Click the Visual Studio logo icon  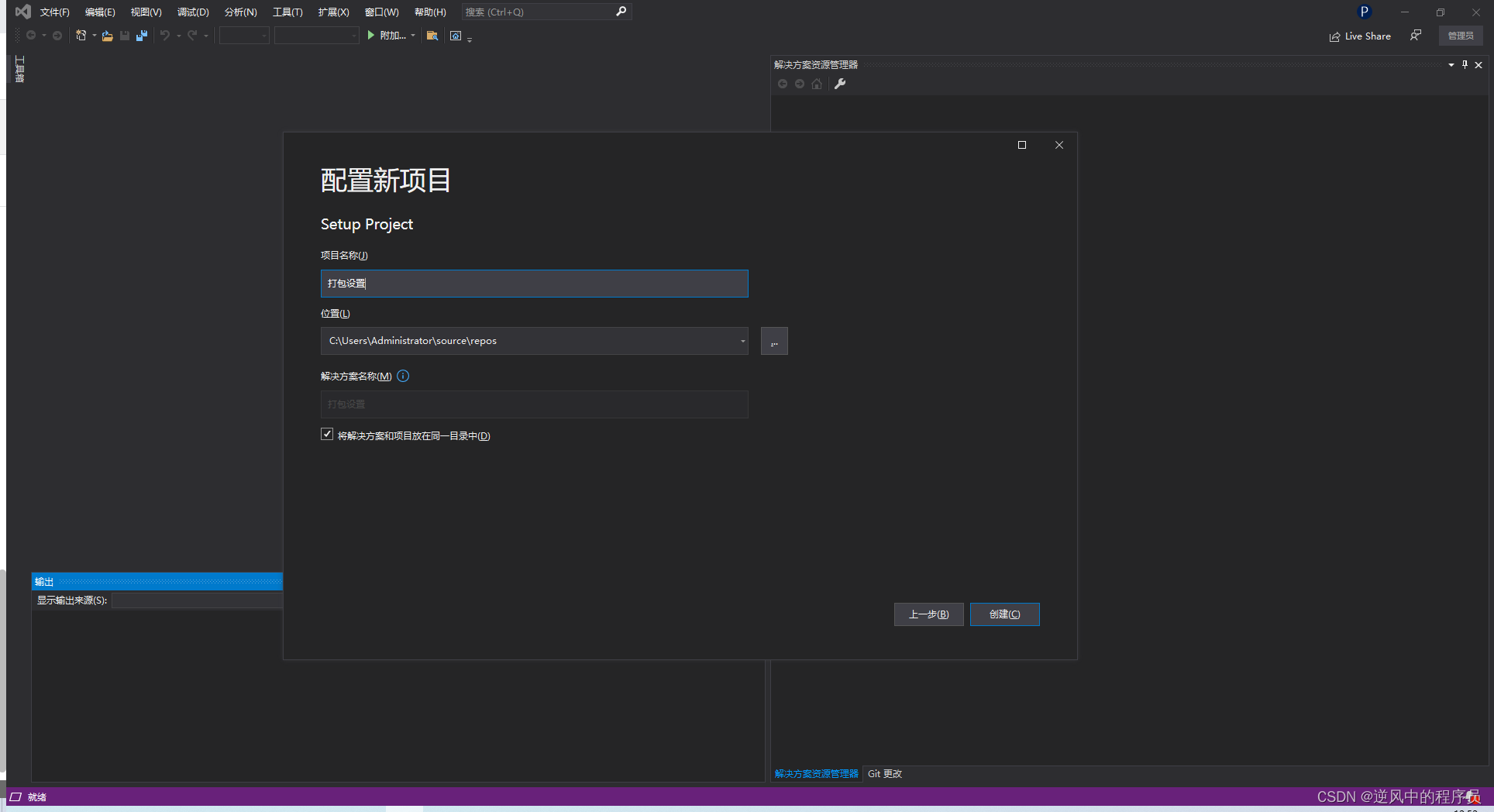(23, 12)
